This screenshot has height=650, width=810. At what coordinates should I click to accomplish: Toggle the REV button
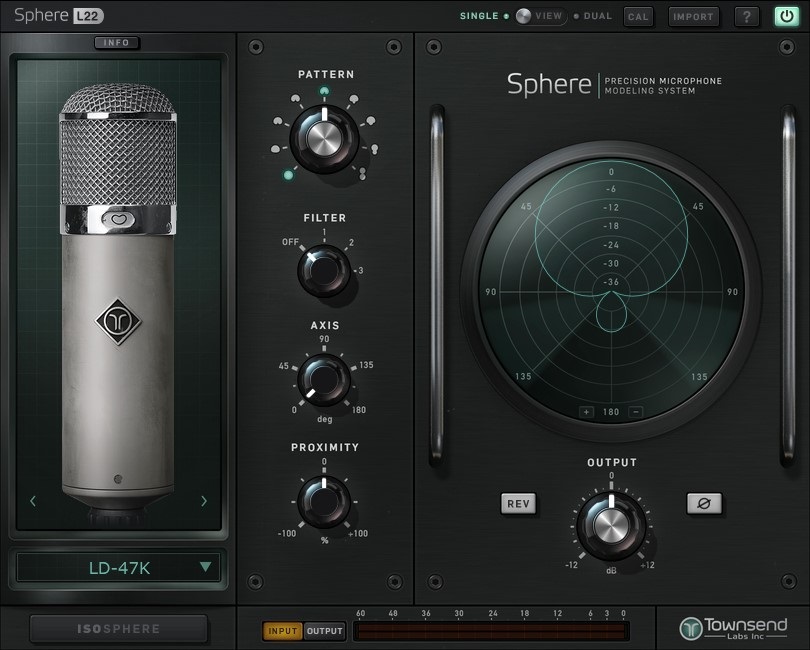pos(518,503)
